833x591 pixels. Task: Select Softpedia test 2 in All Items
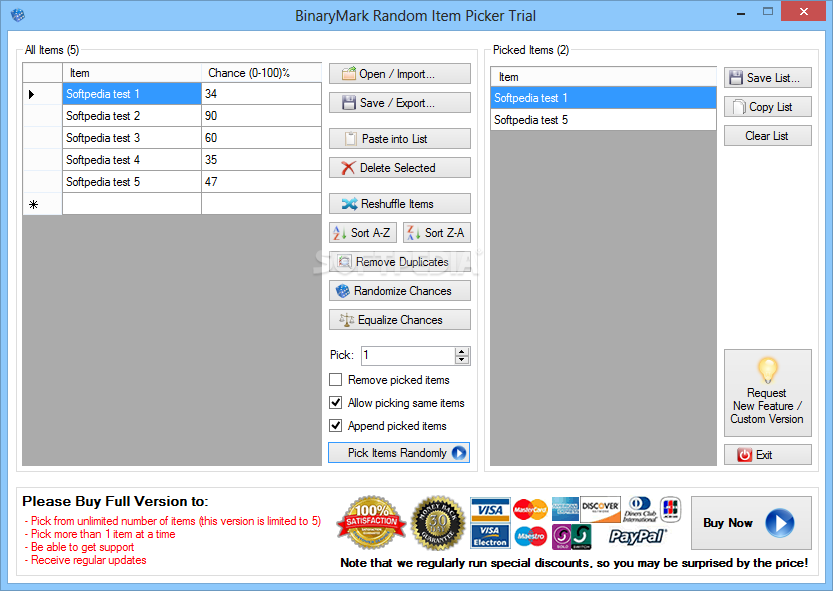(x=132, y=116)
